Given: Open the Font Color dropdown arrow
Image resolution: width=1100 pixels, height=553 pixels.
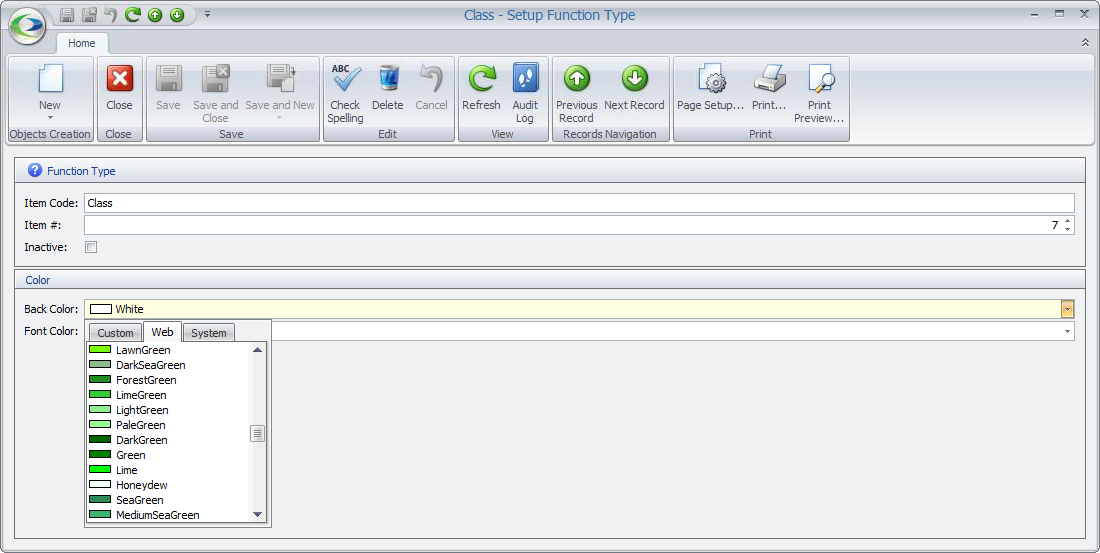Looking at the screenshot, I should point(1067,331).
